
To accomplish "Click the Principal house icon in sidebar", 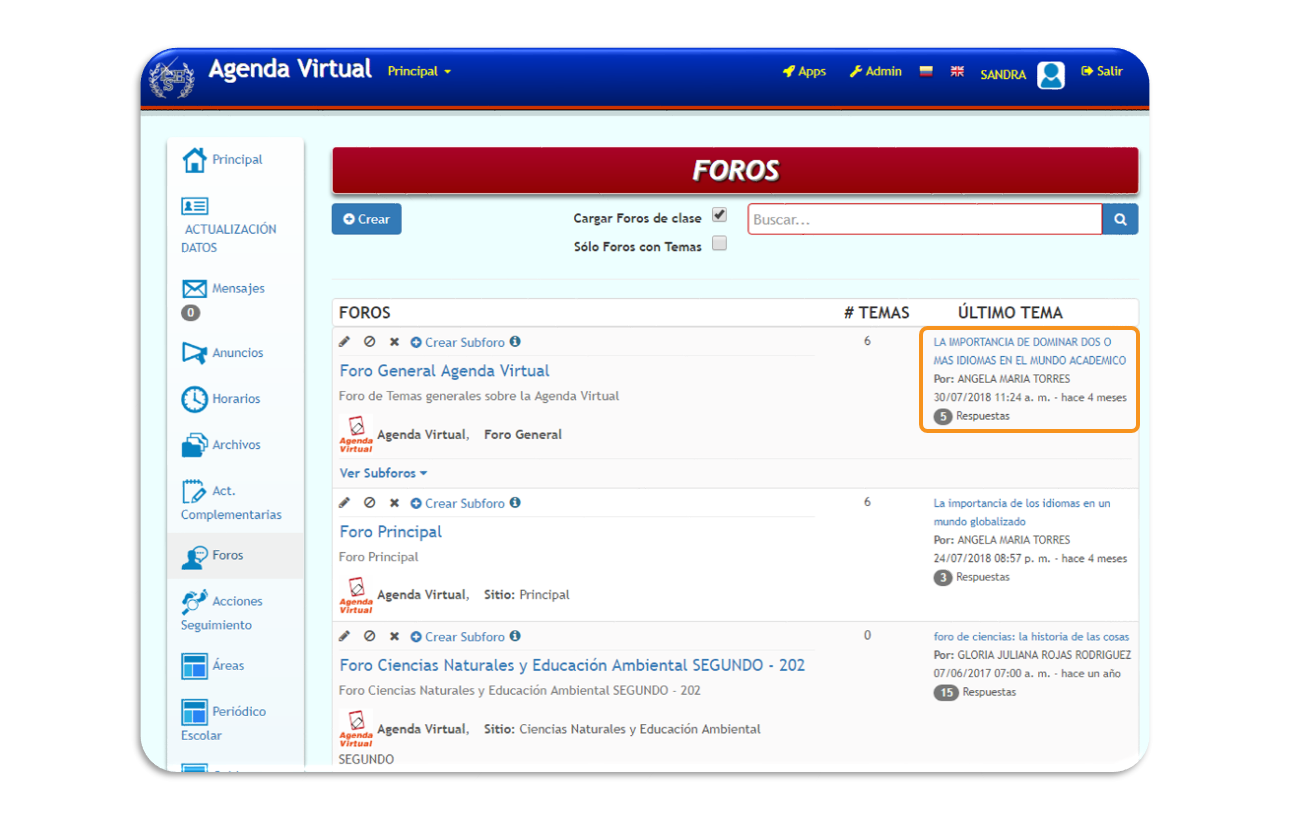I will tap(194, 160).
